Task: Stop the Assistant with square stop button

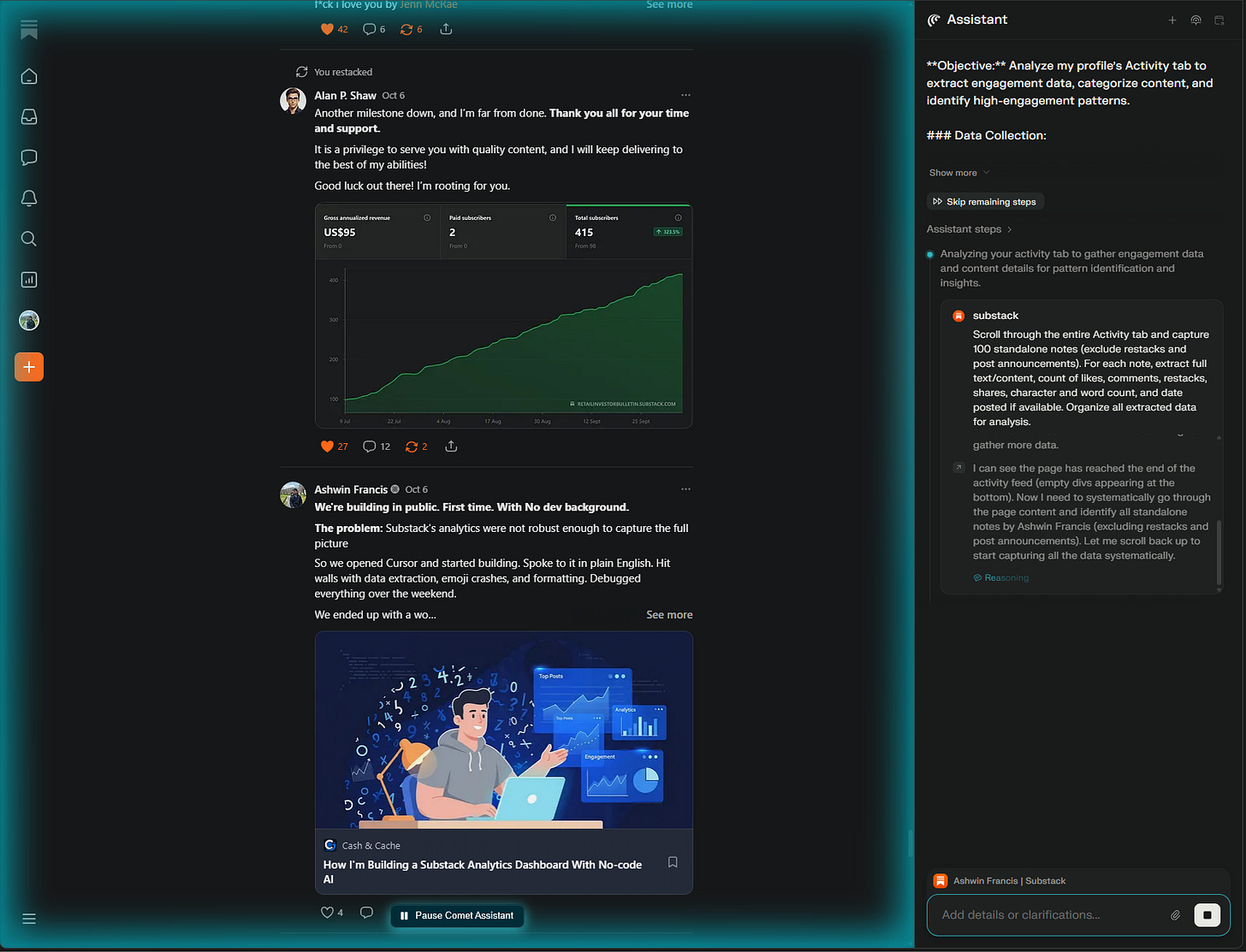Action: coord(1207,915)
